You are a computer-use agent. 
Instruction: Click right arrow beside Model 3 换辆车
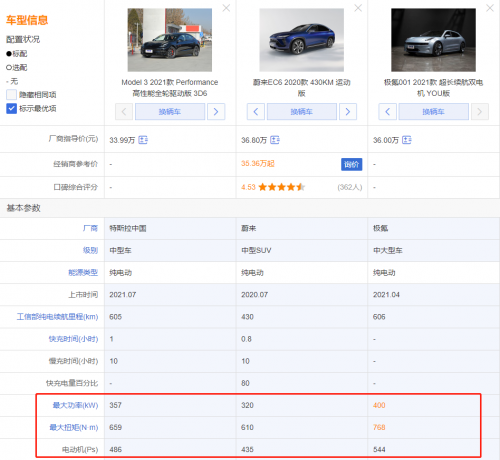pos(216,112)
